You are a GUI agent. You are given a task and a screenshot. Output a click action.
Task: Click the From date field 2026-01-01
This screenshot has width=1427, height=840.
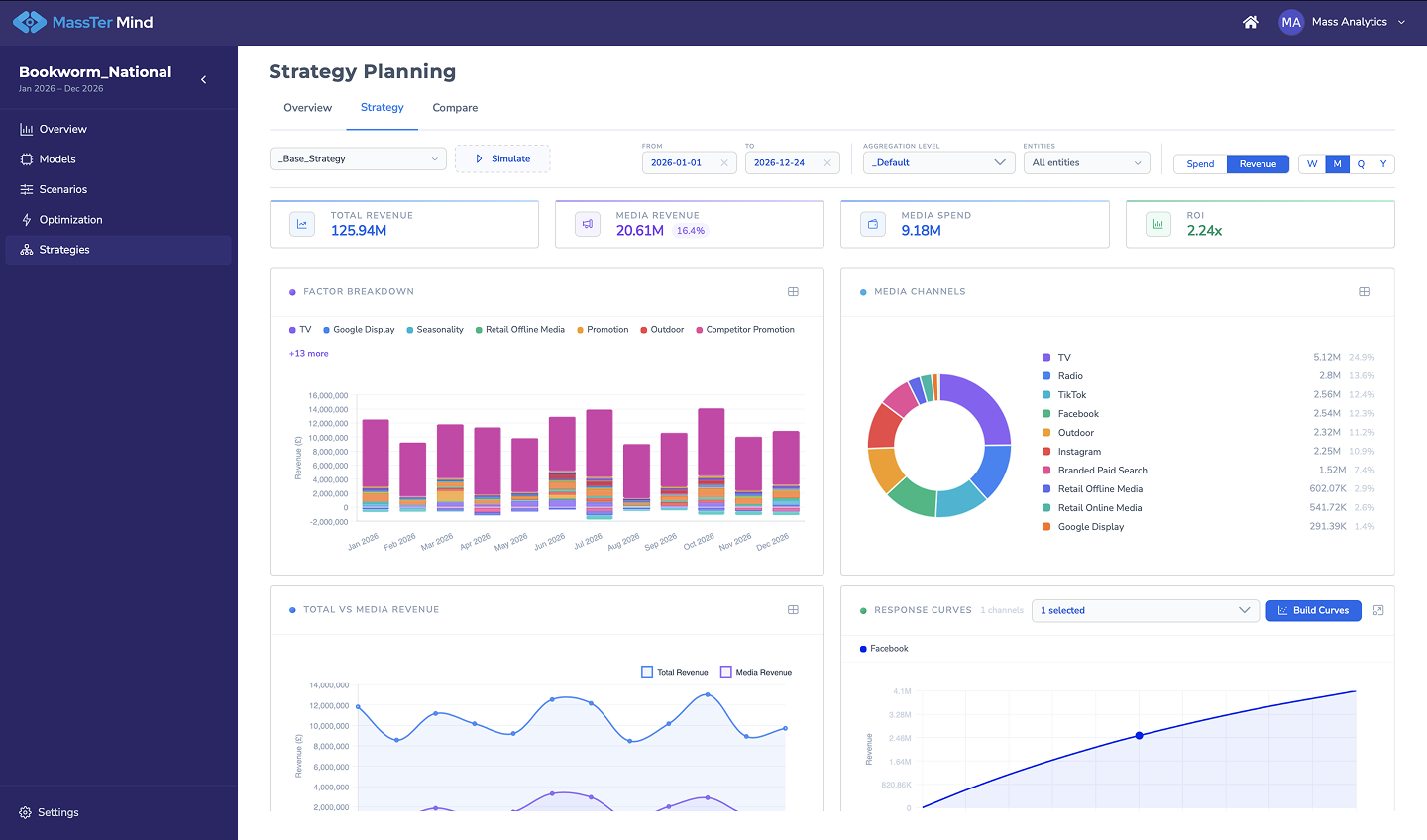click(x=690, y=162)
